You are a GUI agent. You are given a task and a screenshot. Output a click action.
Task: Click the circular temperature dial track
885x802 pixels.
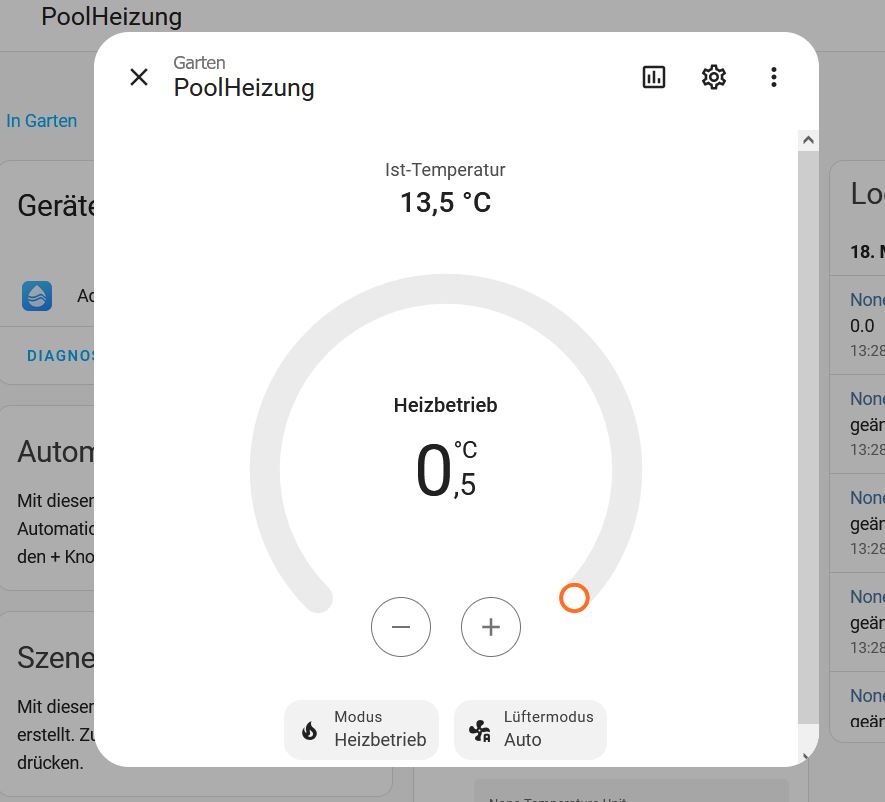tap(446, 289)
